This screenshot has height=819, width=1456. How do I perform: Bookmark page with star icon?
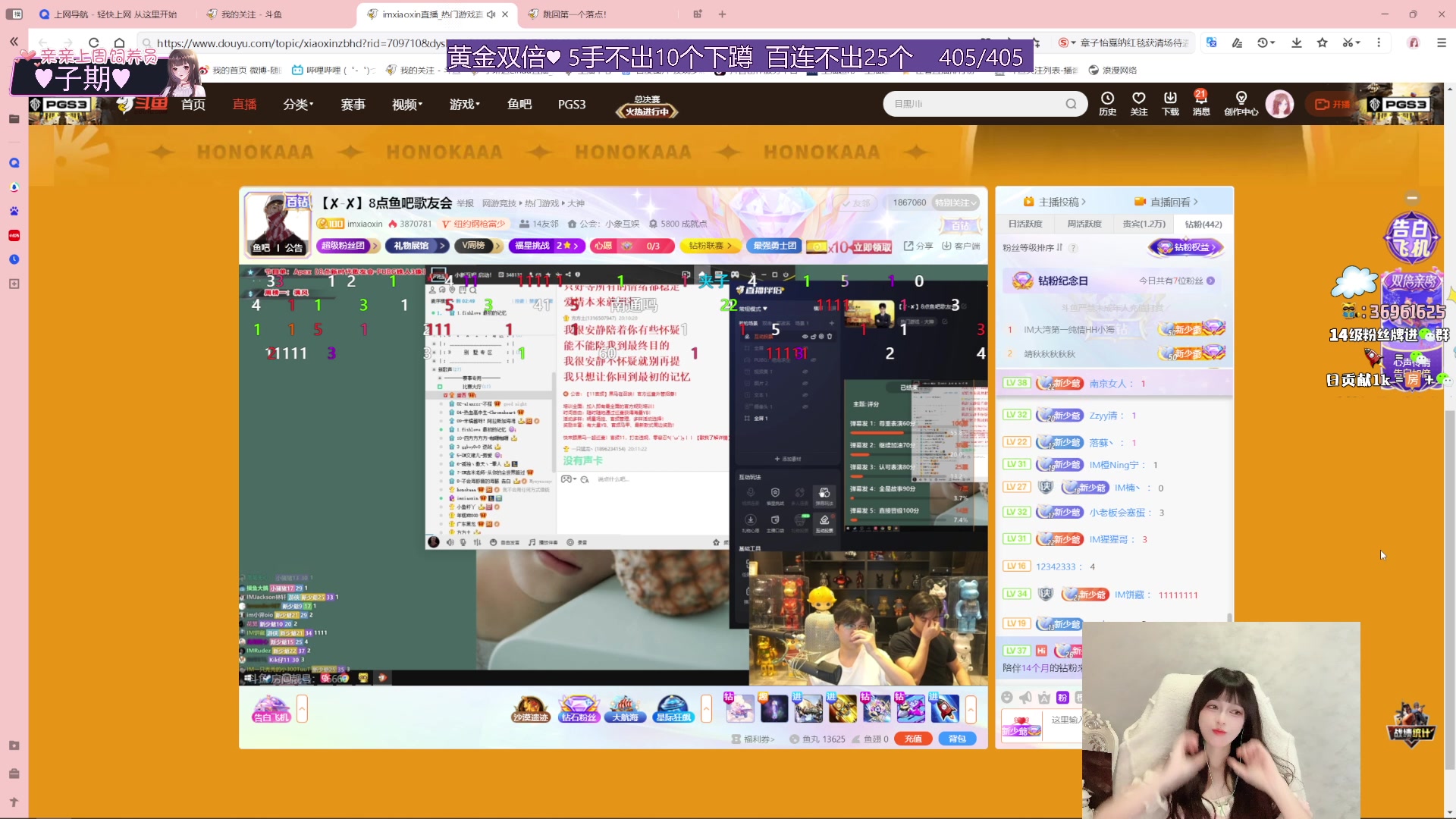(x=1323, y=42)
